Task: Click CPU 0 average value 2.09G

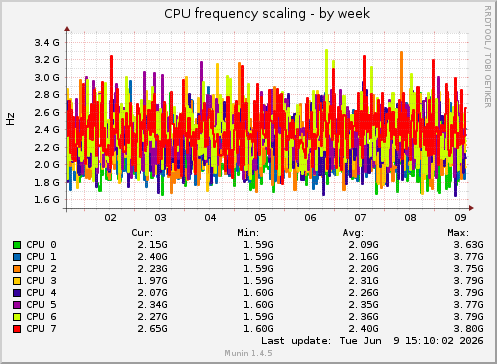Action: coord(364,245)
